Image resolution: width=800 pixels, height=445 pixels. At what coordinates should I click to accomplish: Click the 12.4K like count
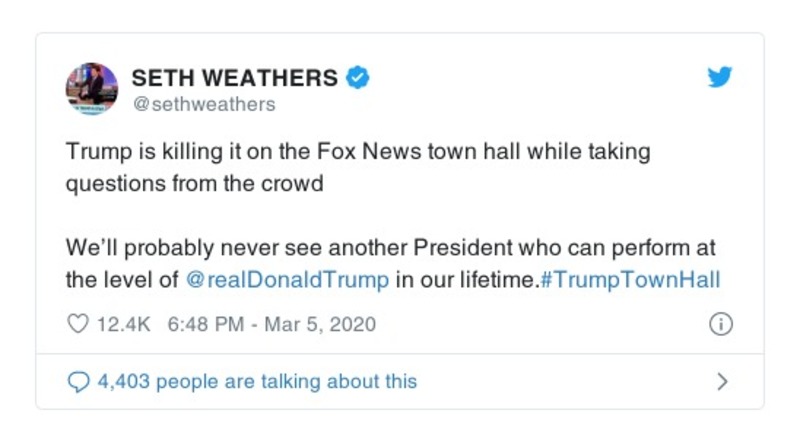pyautogui.click(x=122, y=325)
